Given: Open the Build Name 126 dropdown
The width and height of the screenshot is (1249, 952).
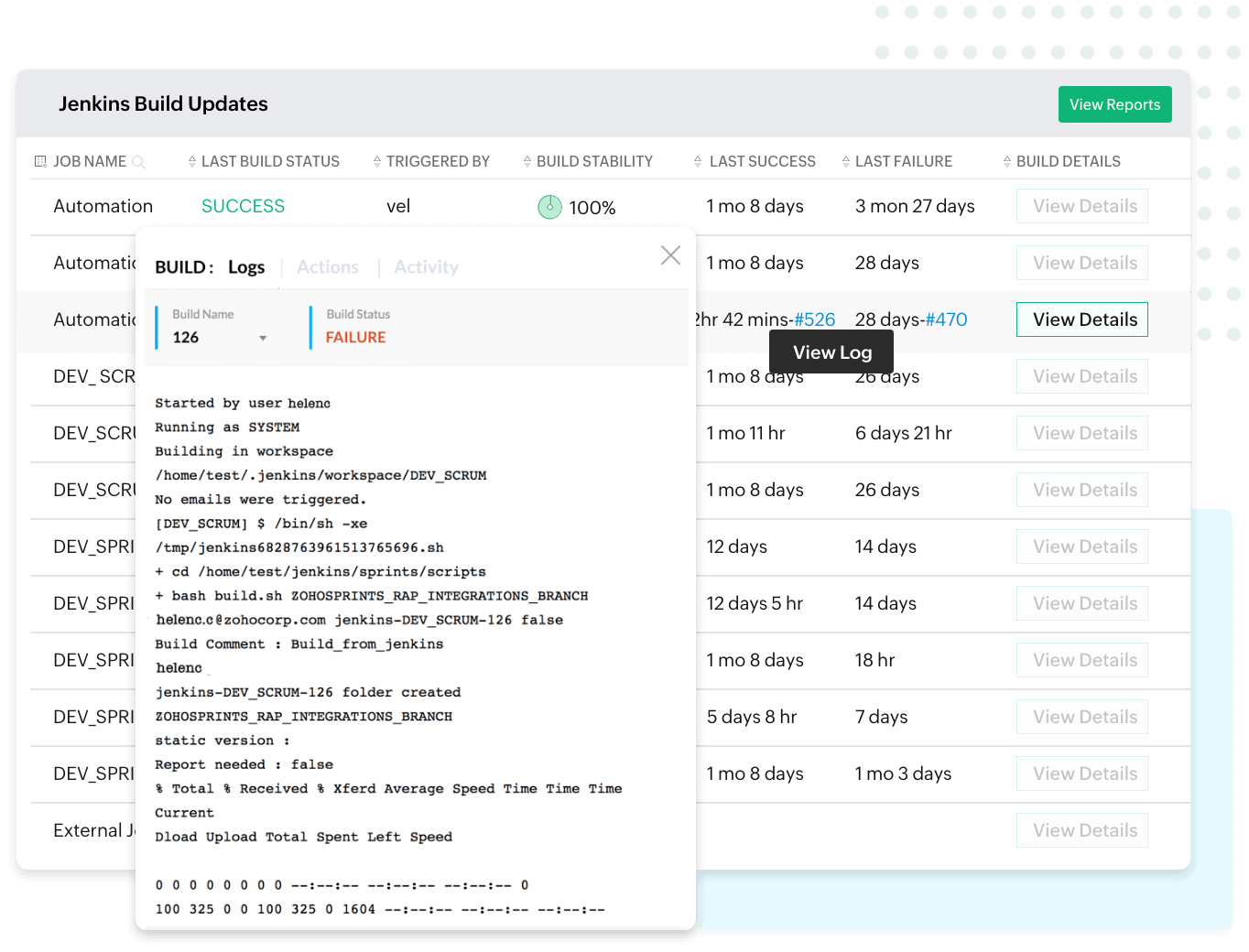Looking at the screenshot, I should (220, 338).
